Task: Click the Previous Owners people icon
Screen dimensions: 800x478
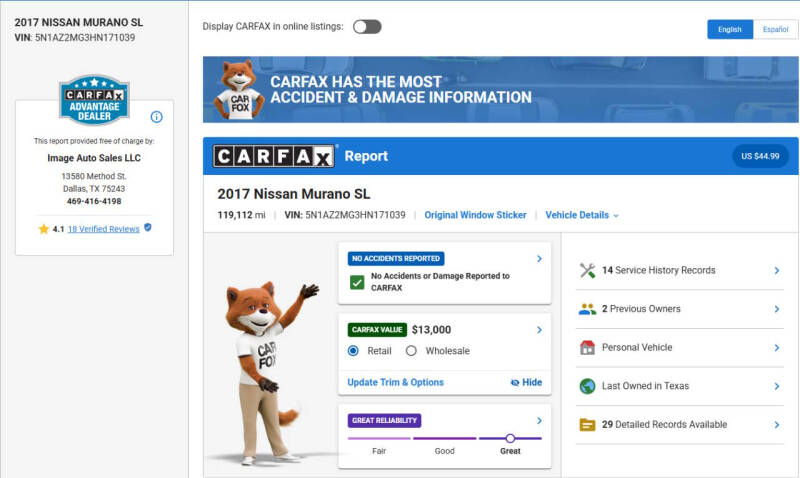Action: tap(587, 309)
